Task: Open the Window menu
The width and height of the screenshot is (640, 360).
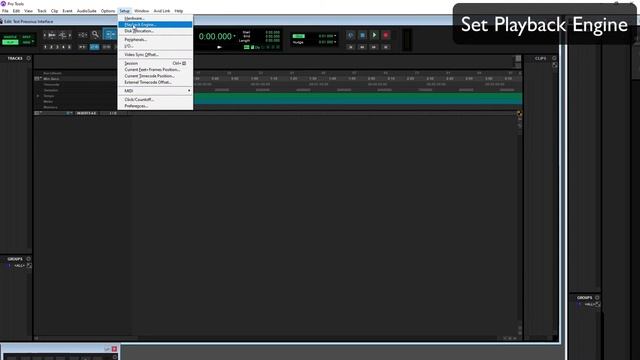Action: click(x=142, y=11)
